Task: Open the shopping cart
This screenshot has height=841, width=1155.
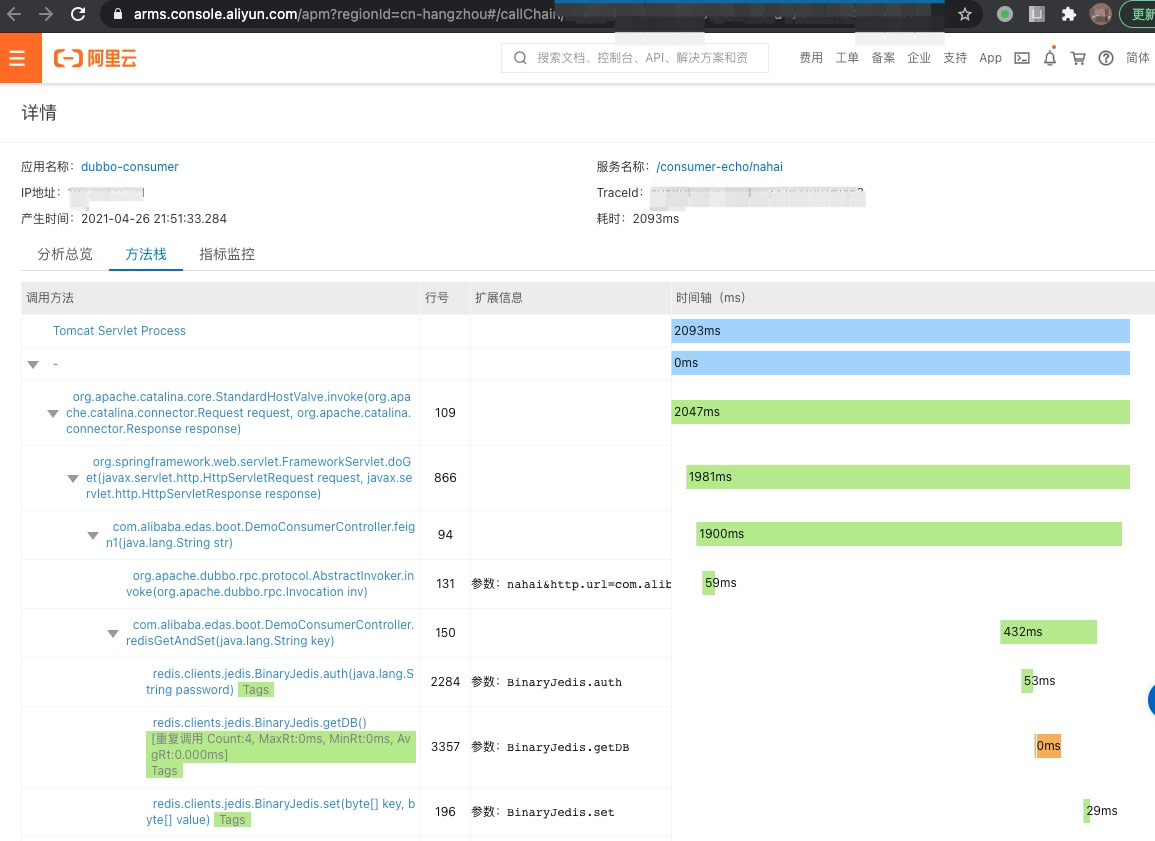Action: [1078, 58]
